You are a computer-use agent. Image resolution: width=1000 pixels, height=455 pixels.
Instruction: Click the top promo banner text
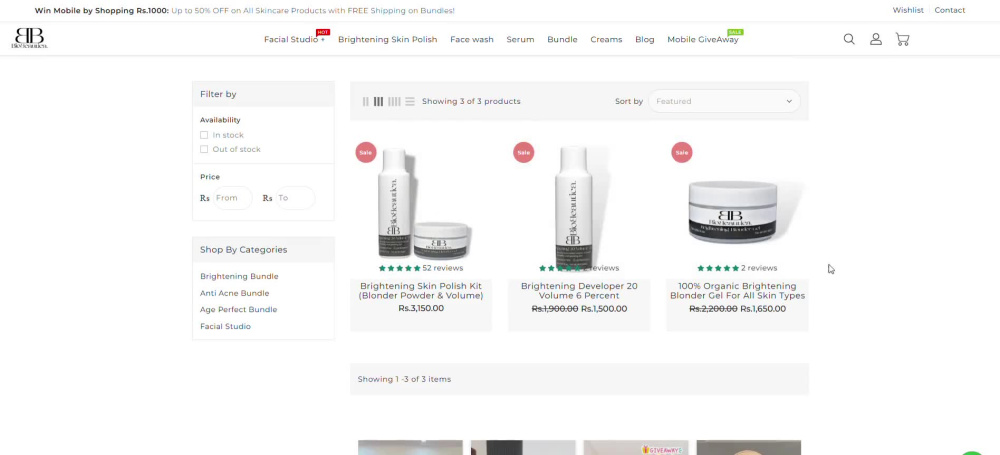(x=245, y=11)
